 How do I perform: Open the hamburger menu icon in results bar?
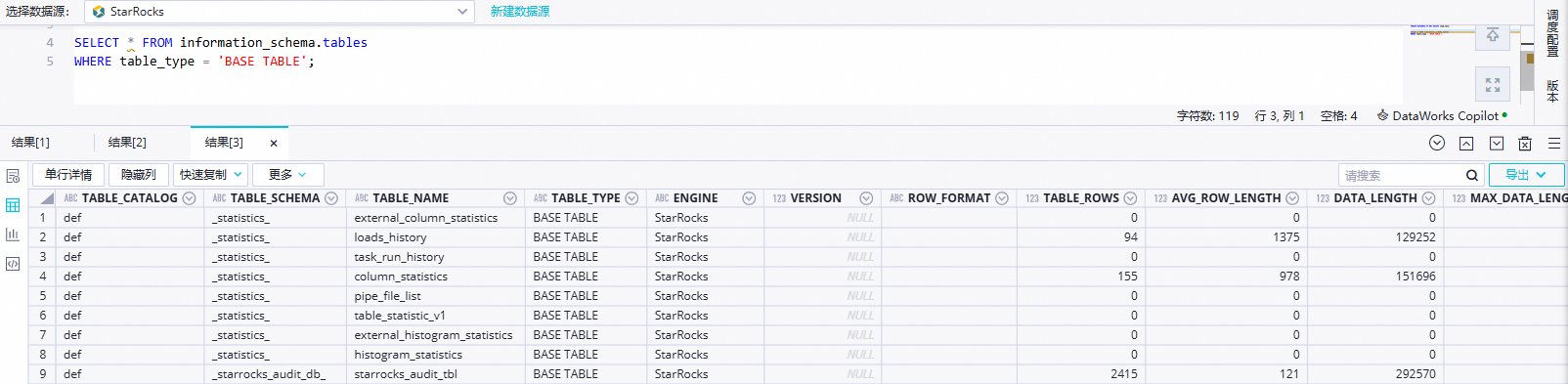[x=1554, y=144]
